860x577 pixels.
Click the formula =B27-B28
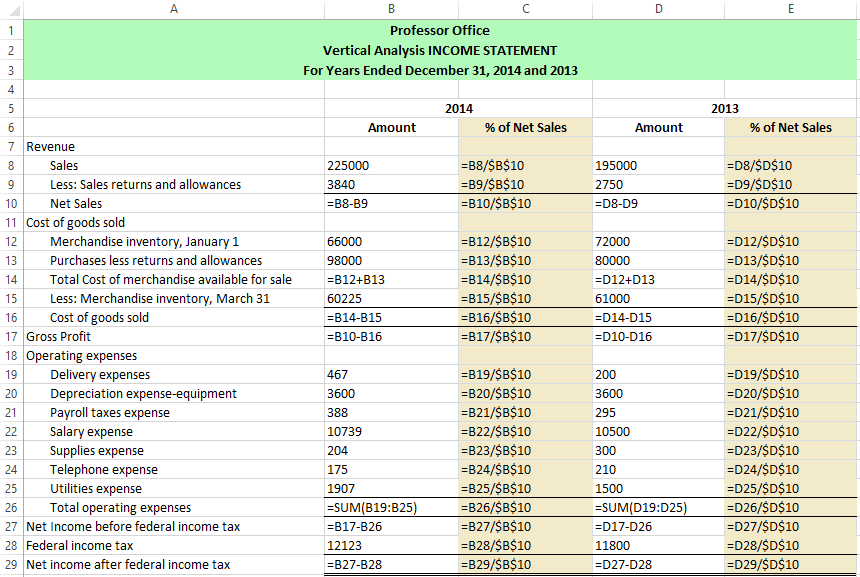pos(392,564)
